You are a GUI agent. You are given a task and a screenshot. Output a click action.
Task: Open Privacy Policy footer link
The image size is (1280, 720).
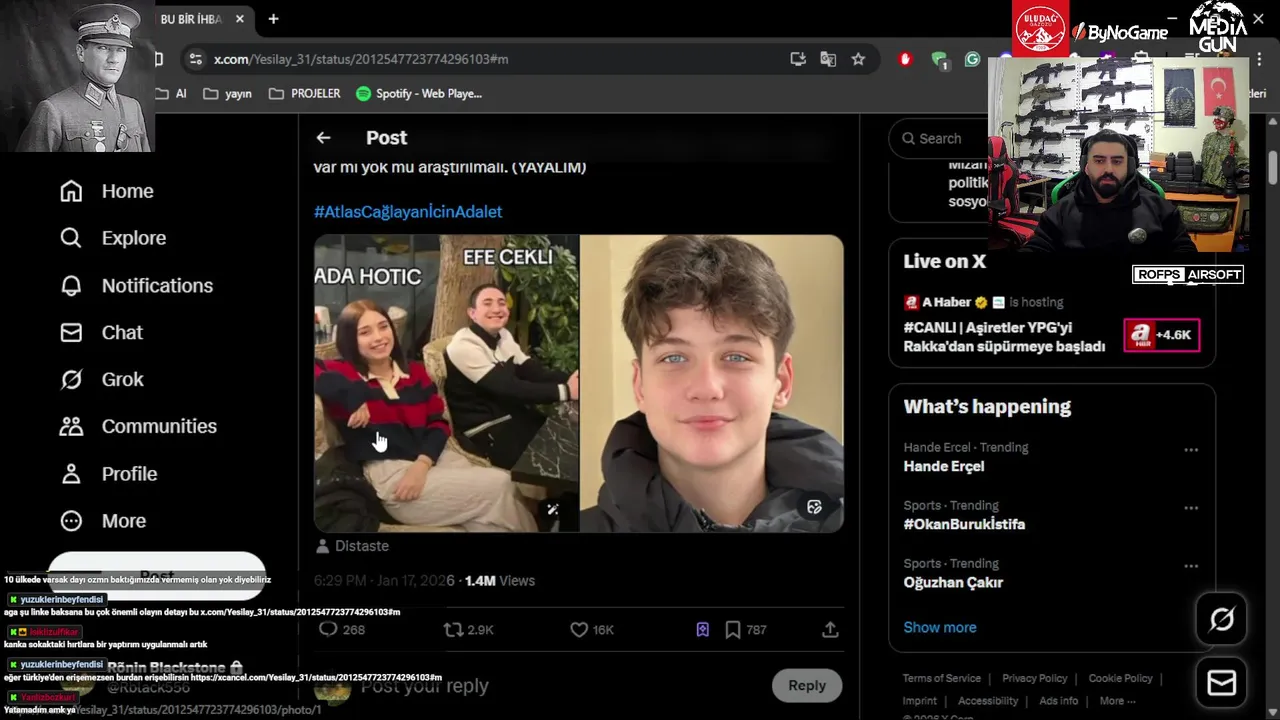click(x=1035, y=678)
